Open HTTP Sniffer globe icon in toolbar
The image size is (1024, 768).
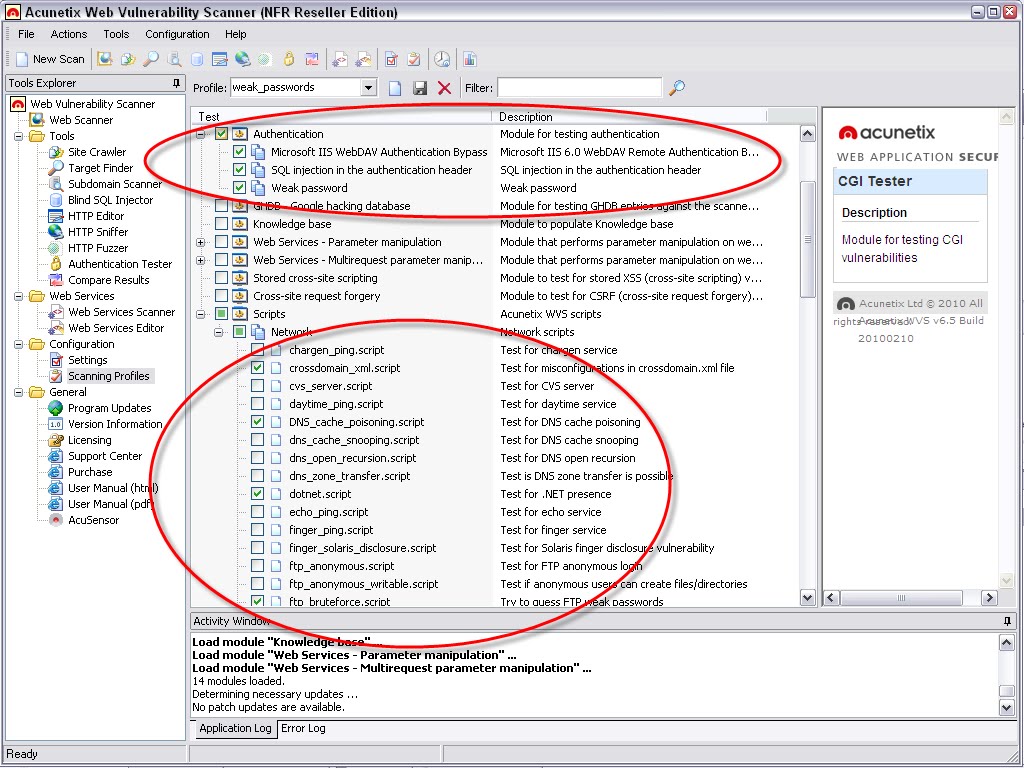242,59
